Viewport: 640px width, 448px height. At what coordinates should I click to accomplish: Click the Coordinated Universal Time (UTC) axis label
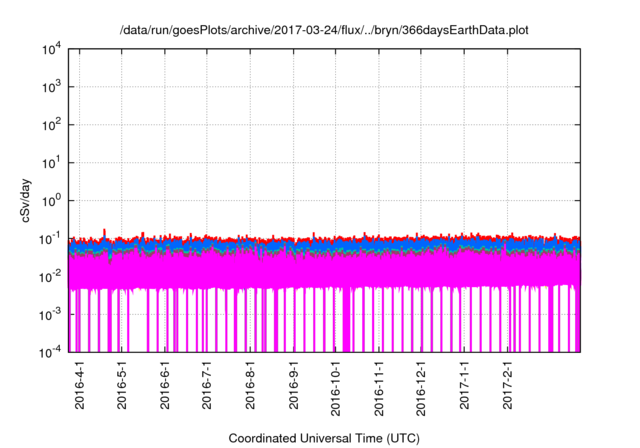(325, 438)
